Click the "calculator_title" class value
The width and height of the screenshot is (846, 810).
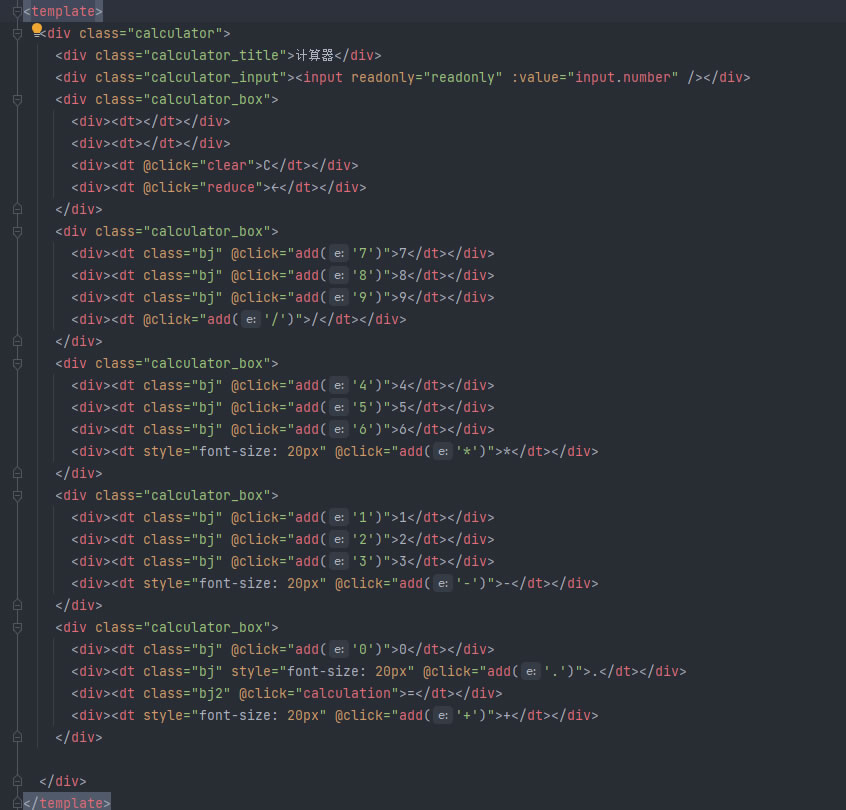[x=215, y=56]
